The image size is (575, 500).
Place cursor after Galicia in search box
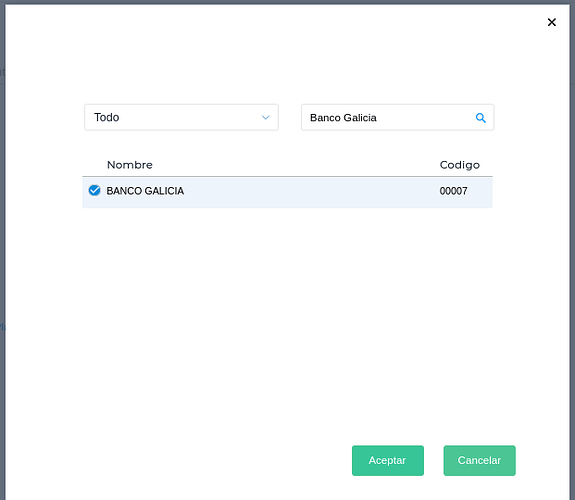point(378,118)
